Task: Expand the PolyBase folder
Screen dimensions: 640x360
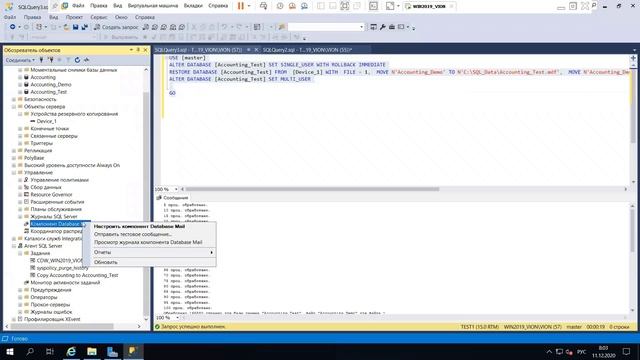Action: (13, 158)
